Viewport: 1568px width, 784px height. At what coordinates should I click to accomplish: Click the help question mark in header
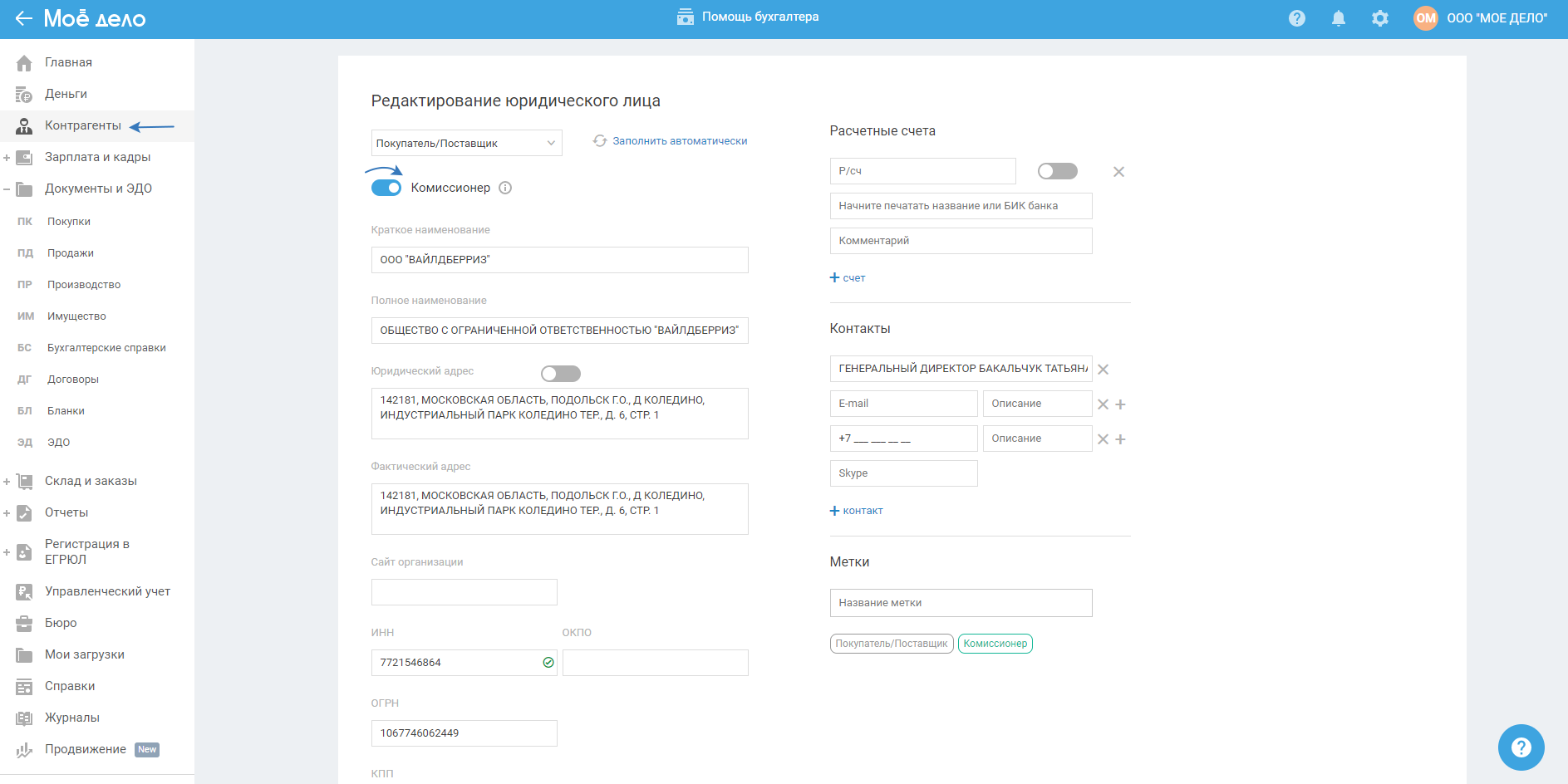coord(1296,18)
